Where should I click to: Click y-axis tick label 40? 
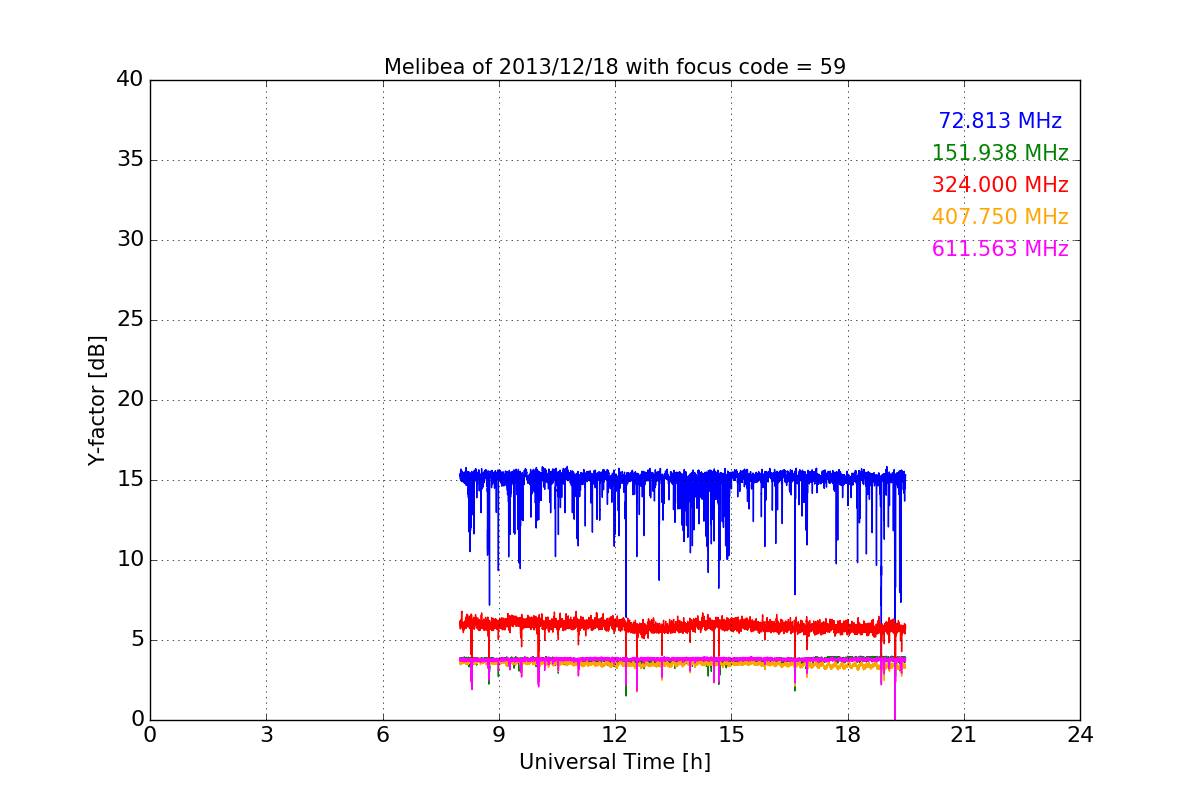pyautogui.click(x=129, y=80)
